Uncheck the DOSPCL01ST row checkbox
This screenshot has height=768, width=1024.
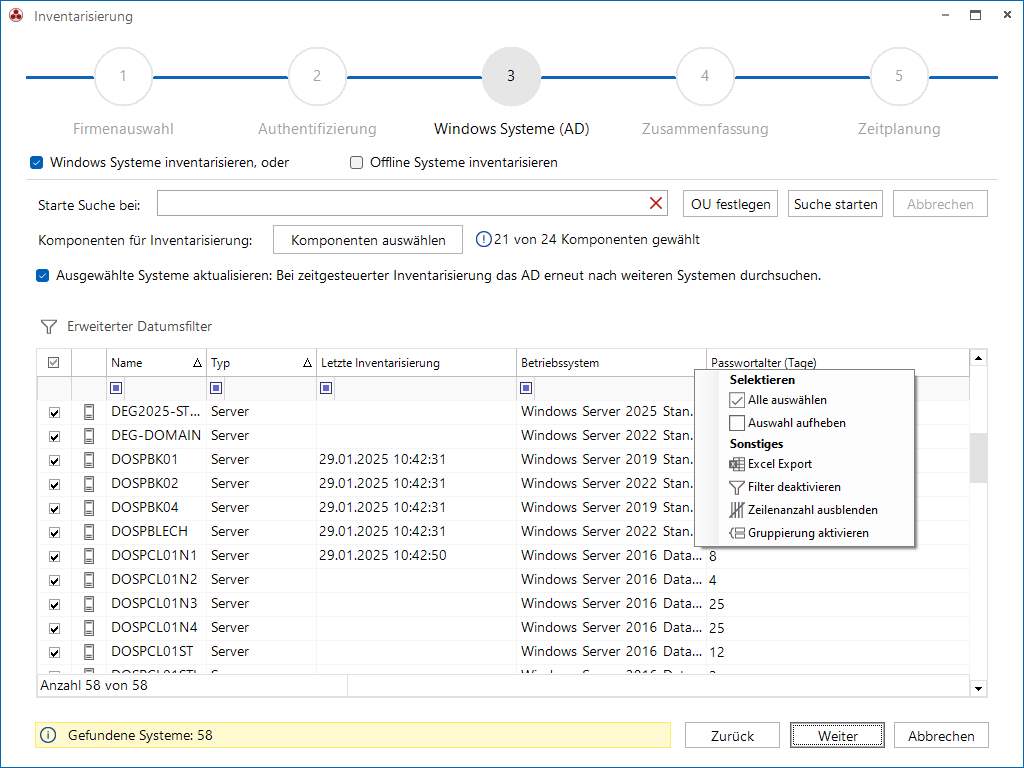[x=54, y=653]
